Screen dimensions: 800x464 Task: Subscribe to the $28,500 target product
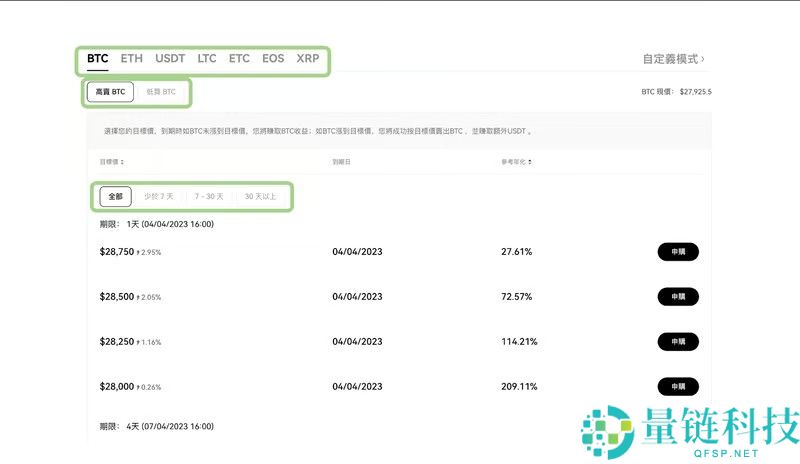pos(678,297)
